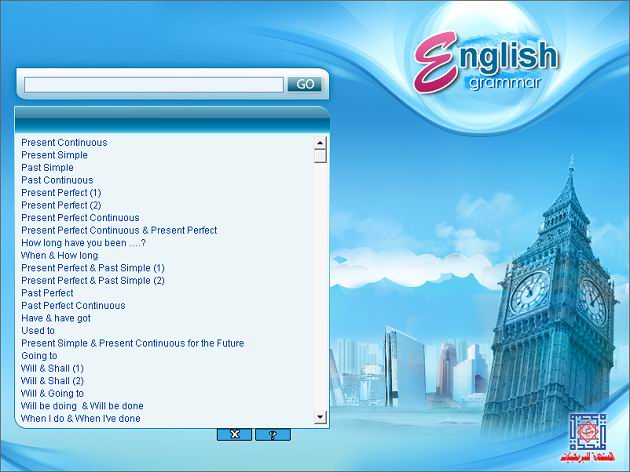Open the Present Continuous lesson
Screen dimensions: 630x472
(64, 143)
